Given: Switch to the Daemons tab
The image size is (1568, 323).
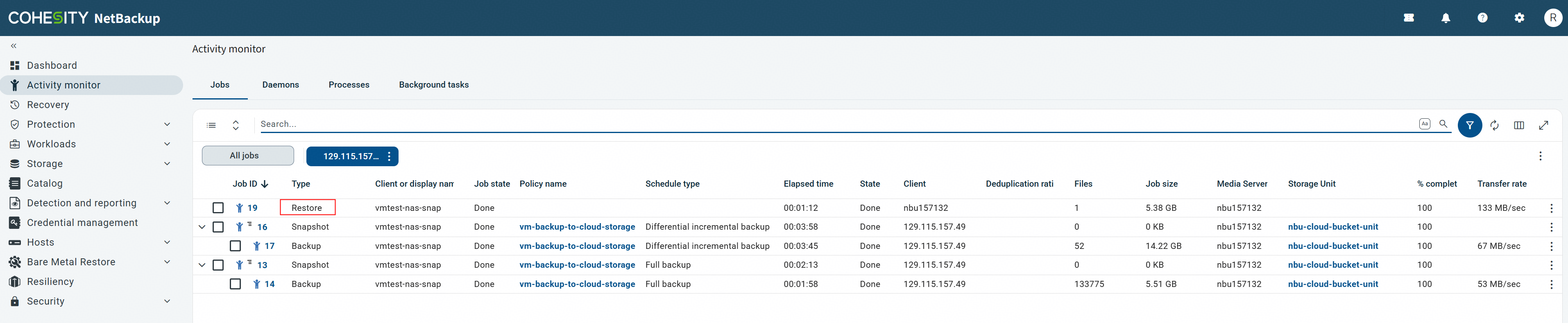Looking at the screenshot, I should point(280,85).
